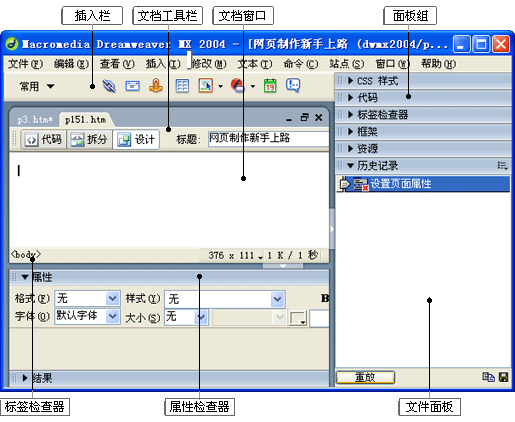Screen dimensions: 515x422
Task: Click the Media Flash insert icon
Action: (x=238, y=86)
